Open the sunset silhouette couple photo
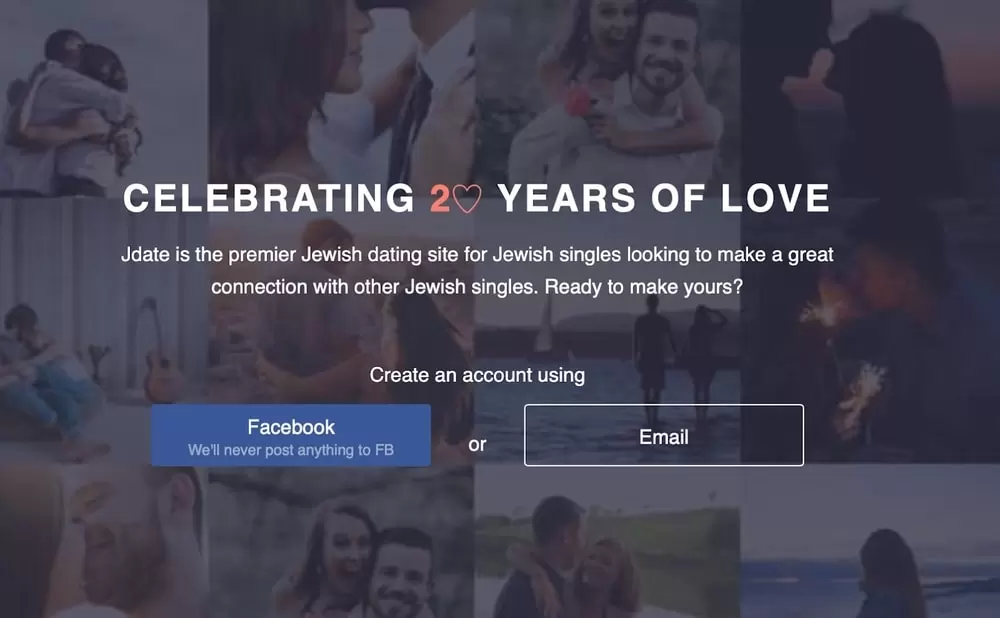The image size is (1000, 618). click(871, 96)
